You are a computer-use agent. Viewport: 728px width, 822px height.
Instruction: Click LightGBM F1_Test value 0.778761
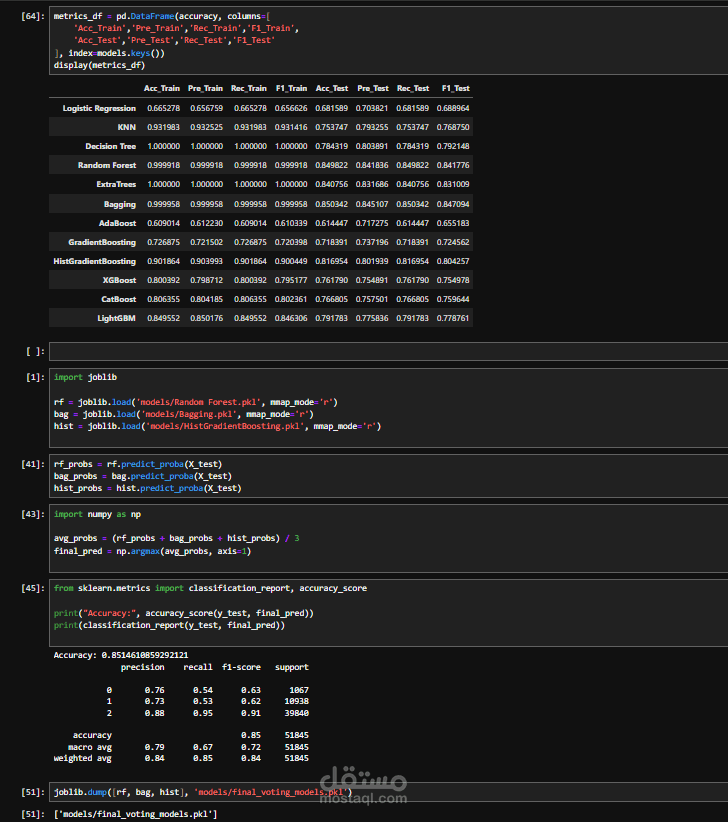(453, 318)
